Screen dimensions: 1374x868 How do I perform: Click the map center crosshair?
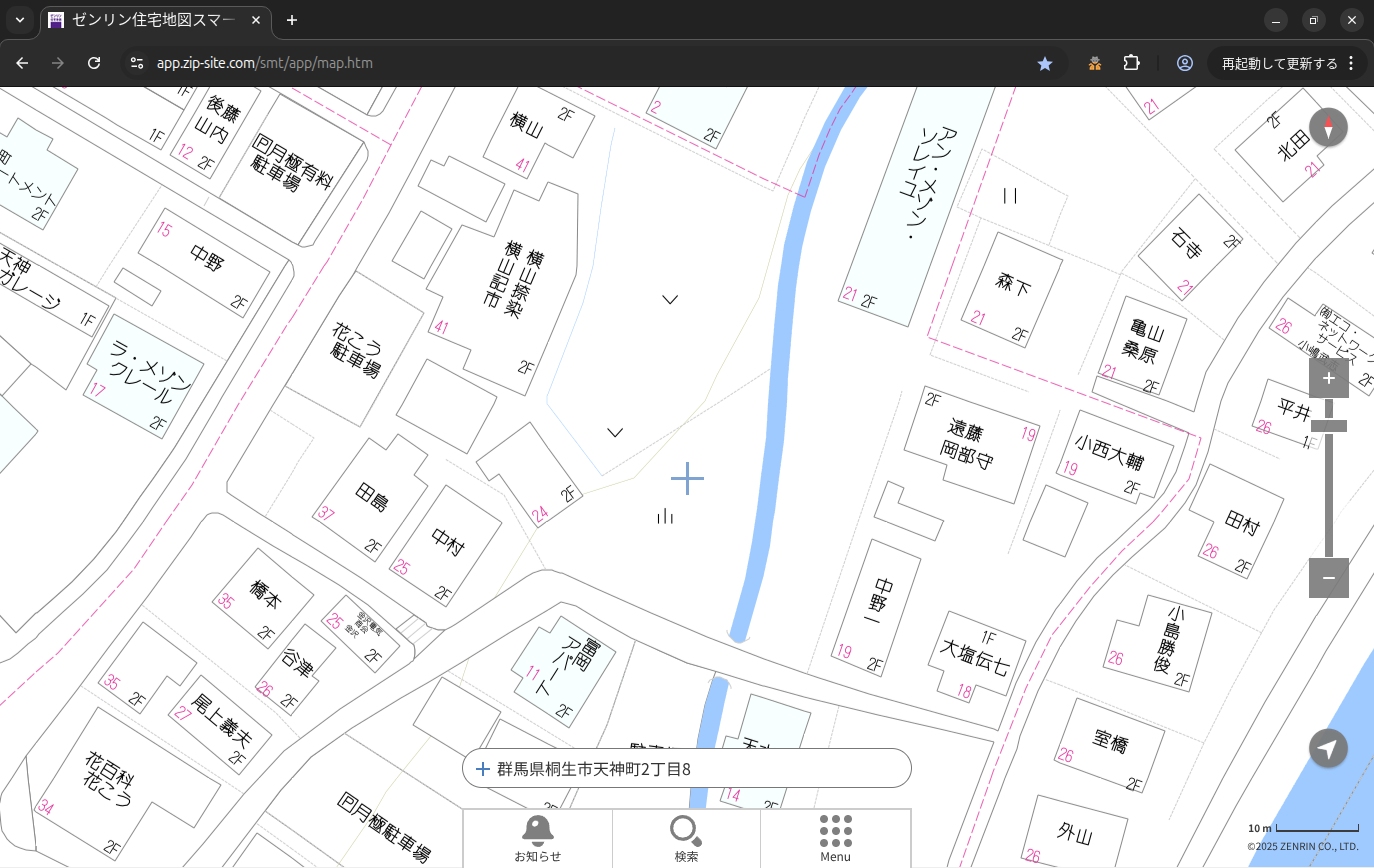click(x=687, y=478)
